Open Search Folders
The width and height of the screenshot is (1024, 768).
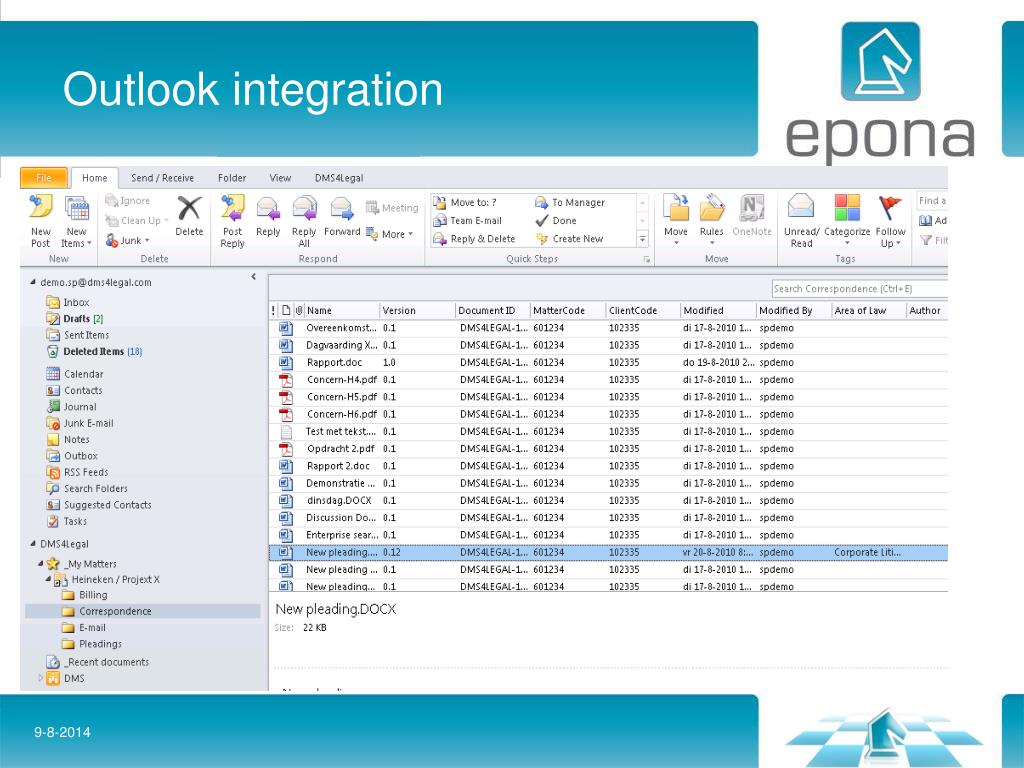pos(88,488)
